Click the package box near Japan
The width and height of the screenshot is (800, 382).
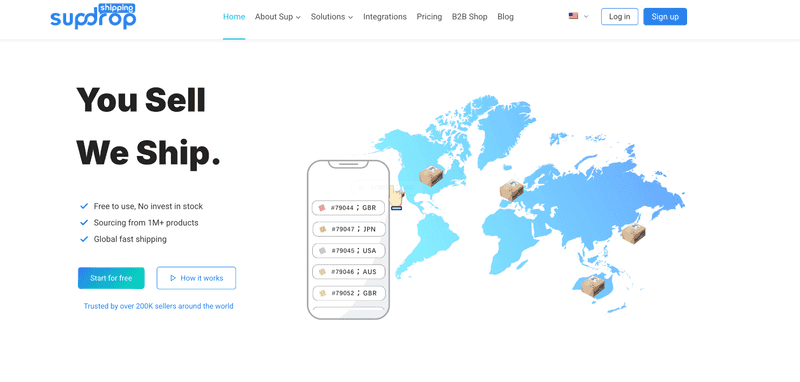pos(633,233)
